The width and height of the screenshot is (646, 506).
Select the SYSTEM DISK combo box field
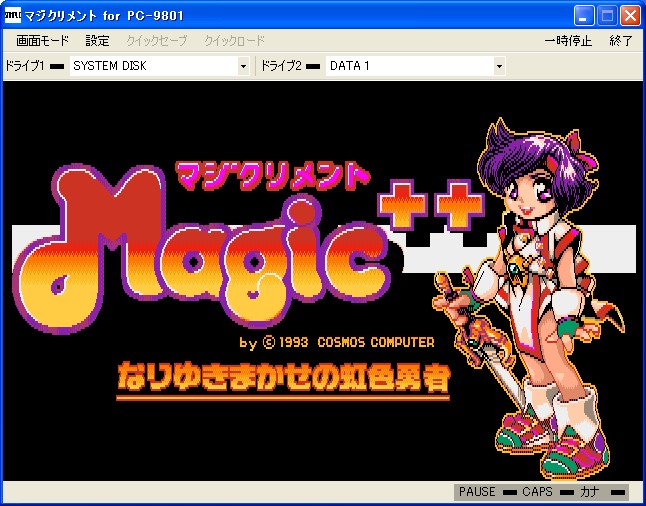(159, 66)
